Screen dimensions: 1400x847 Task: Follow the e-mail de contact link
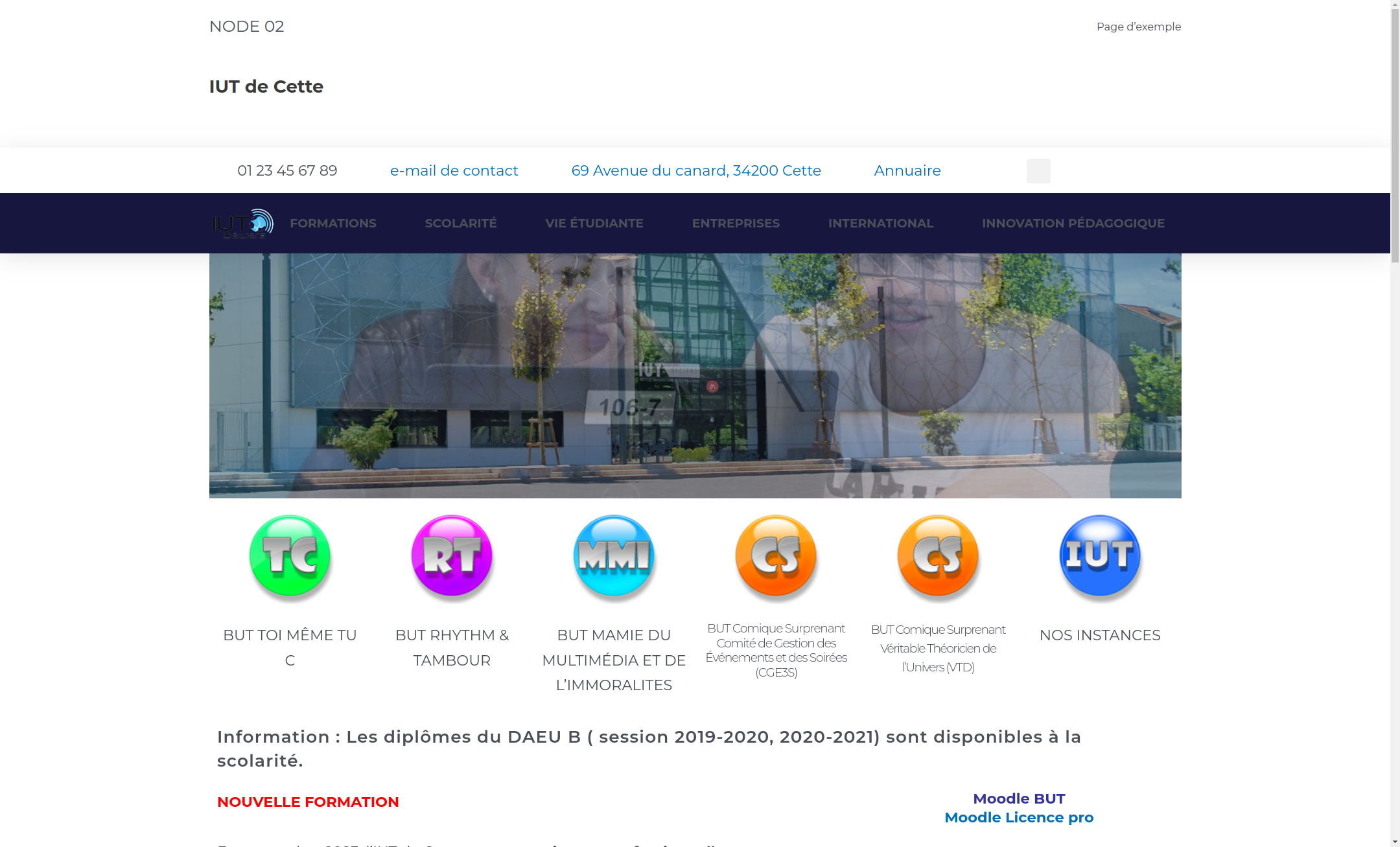(x=454, y=171)
